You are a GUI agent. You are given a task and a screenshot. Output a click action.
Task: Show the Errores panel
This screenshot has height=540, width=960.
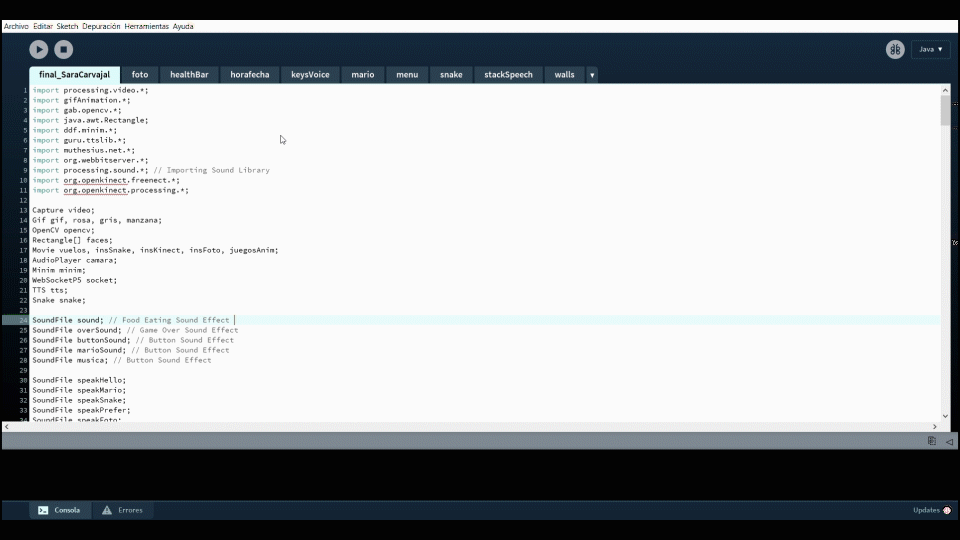[122, 510]
